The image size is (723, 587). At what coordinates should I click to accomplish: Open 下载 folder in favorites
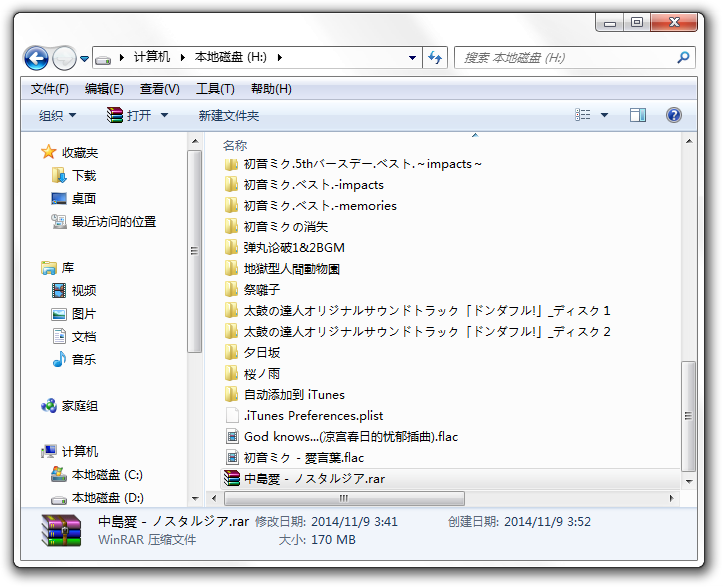coord(84,175)
